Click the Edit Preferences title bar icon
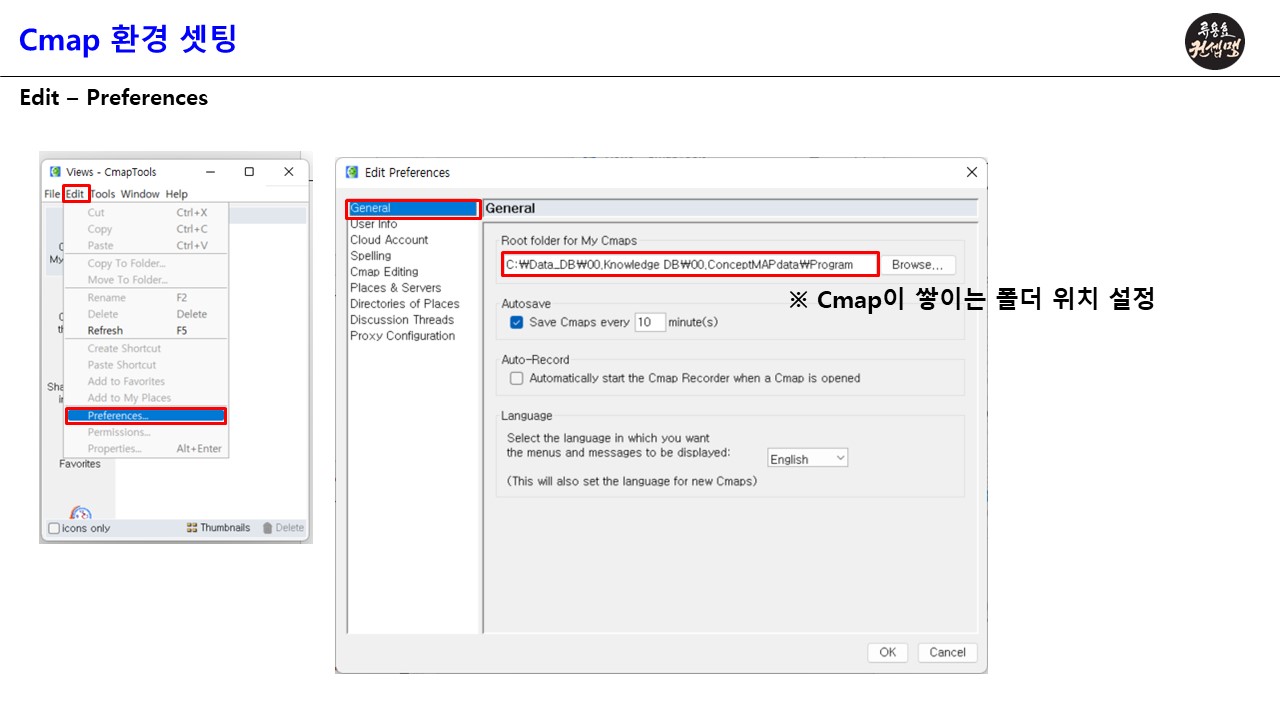Viewport: 1280px width, 720px height. coord(352,172)
